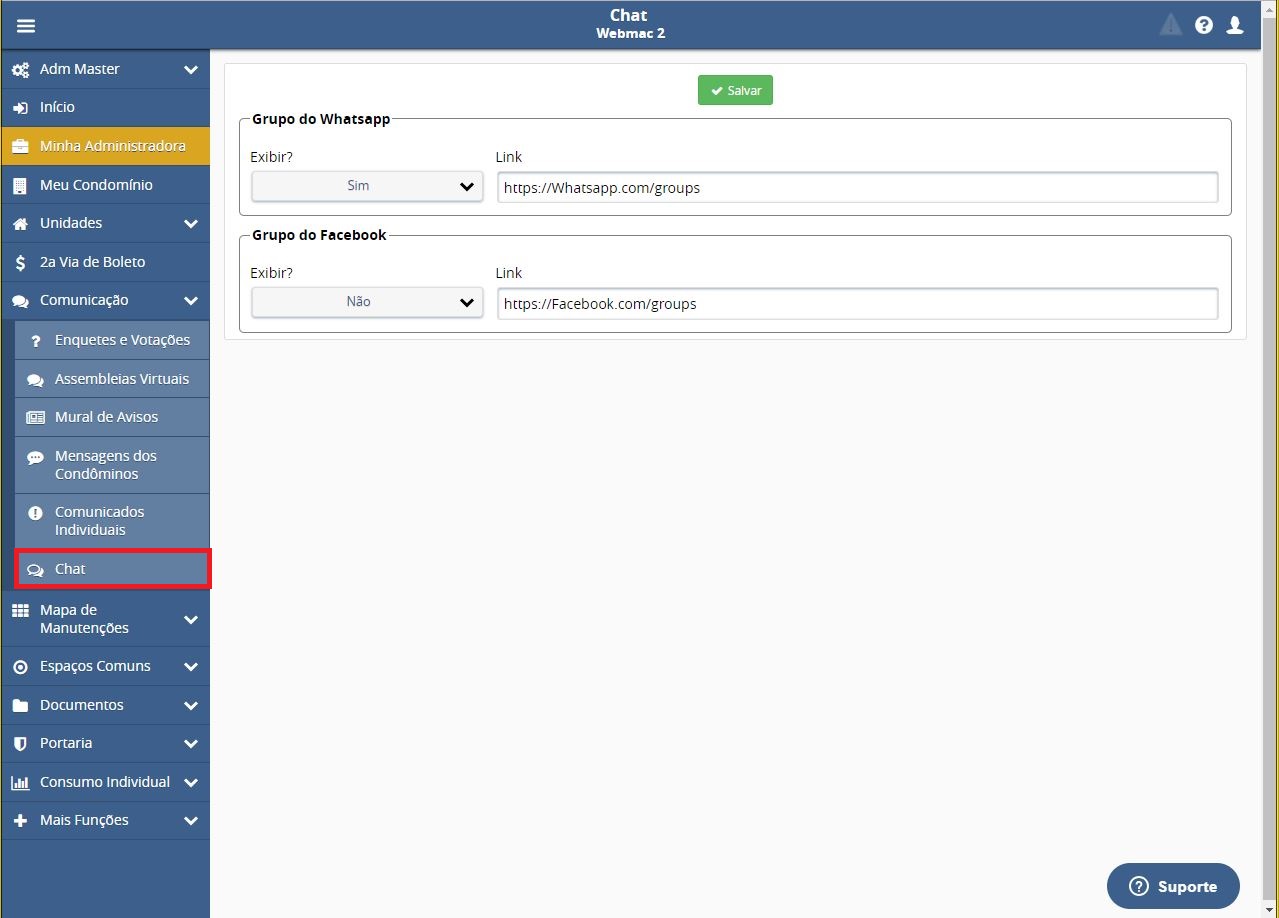Open Mural de Avisos submenu item
The image size is (1279, 918).
(x=112, y=418)
